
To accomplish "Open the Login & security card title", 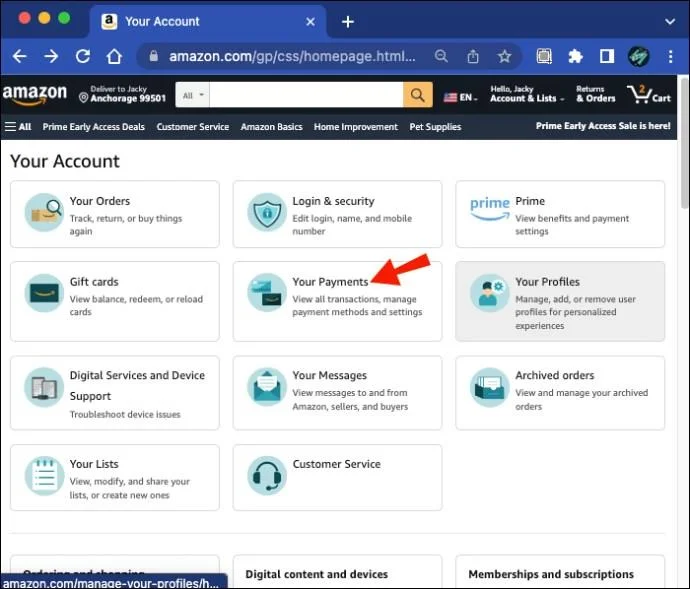I will [334, 201].
